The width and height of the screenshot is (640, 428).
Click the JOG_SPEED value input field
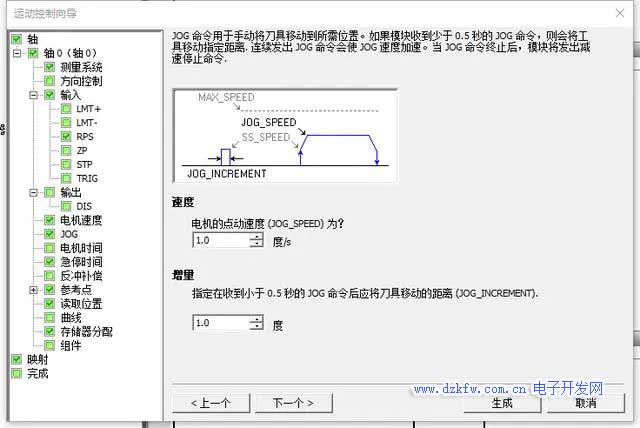tap(220, 241)
